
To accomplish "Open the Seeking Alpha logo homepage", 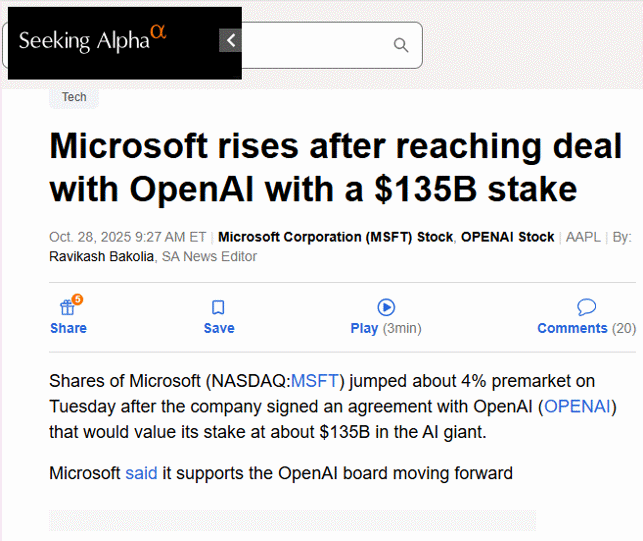I will click(92, 41).
